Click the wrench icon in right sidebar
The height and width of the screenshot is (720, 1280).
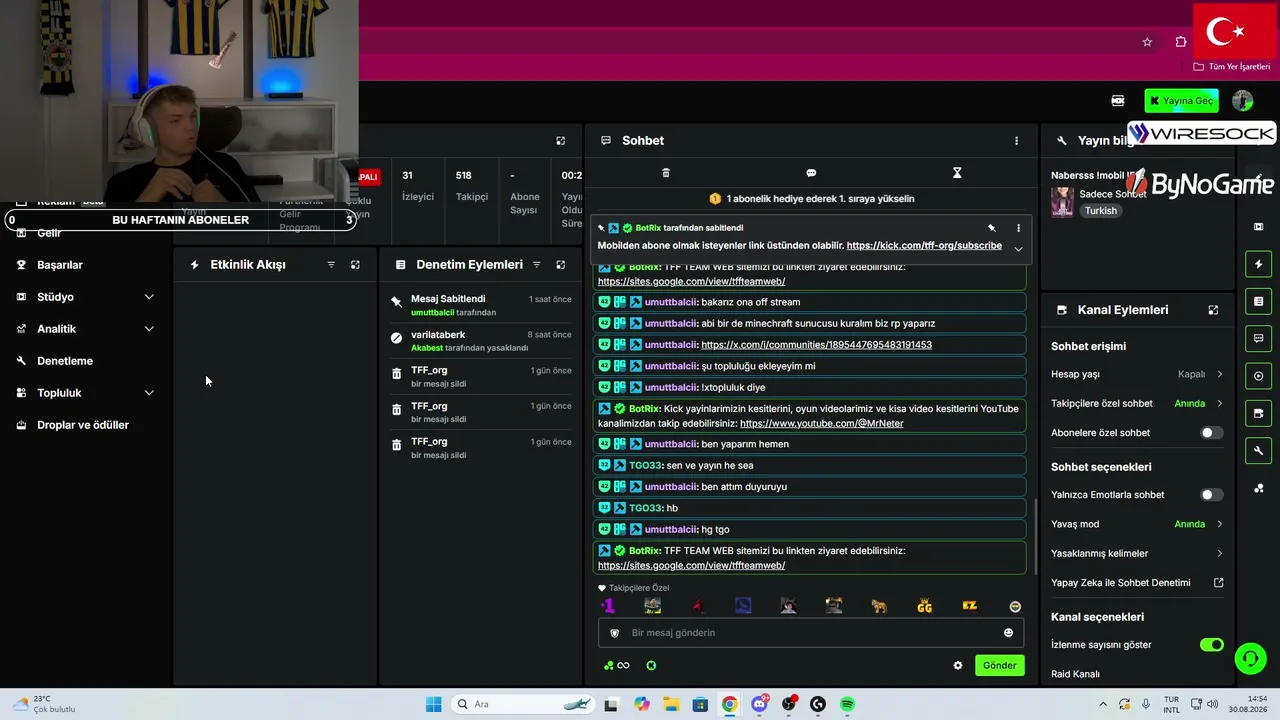click(x=1258, y=451)
